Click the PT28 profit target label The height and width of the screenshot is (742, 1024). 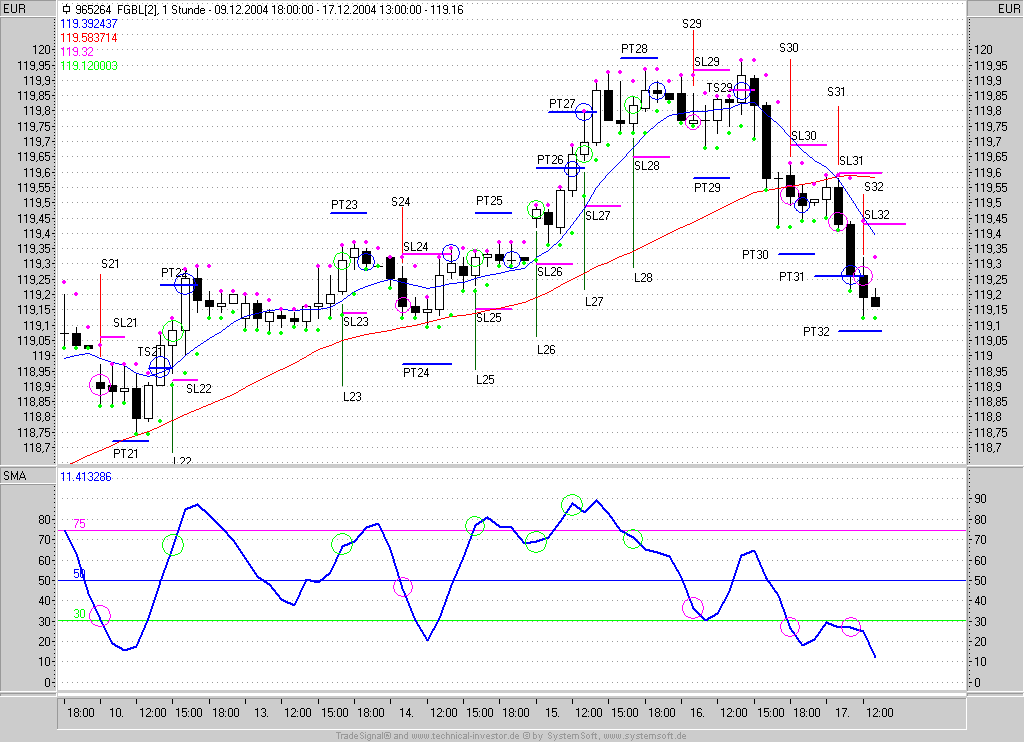click(634, 48)
